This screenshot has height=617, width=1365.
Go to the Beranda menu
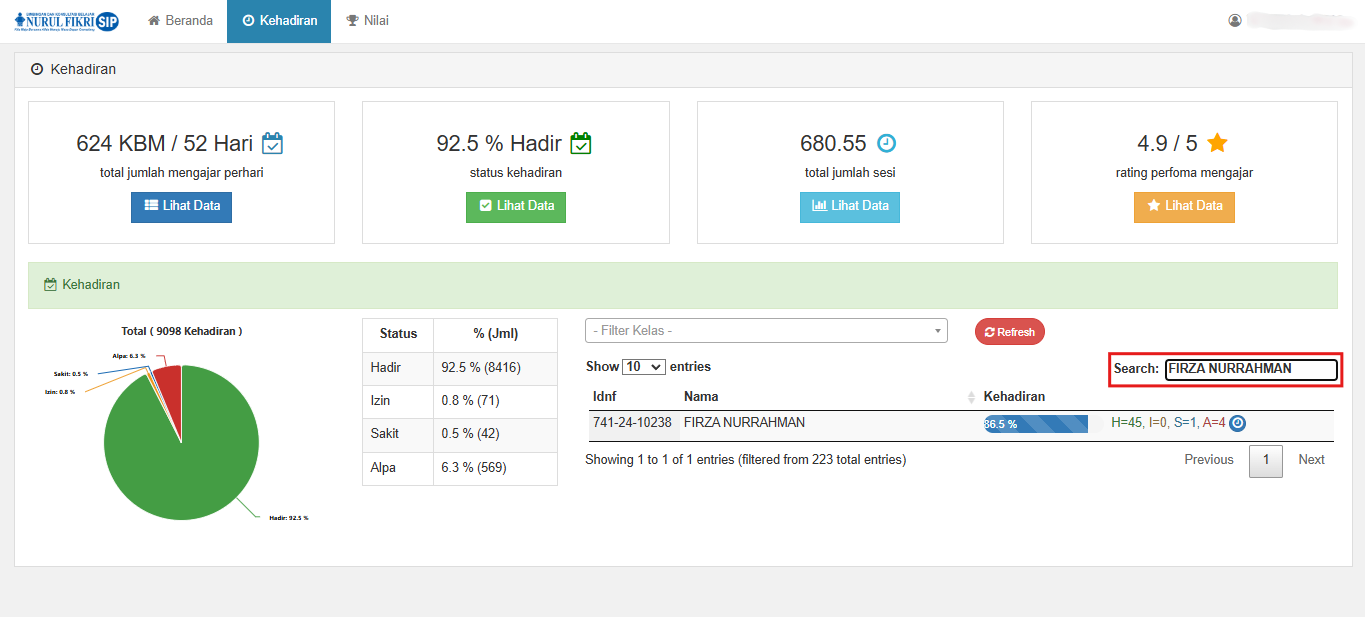click(181, 21)
